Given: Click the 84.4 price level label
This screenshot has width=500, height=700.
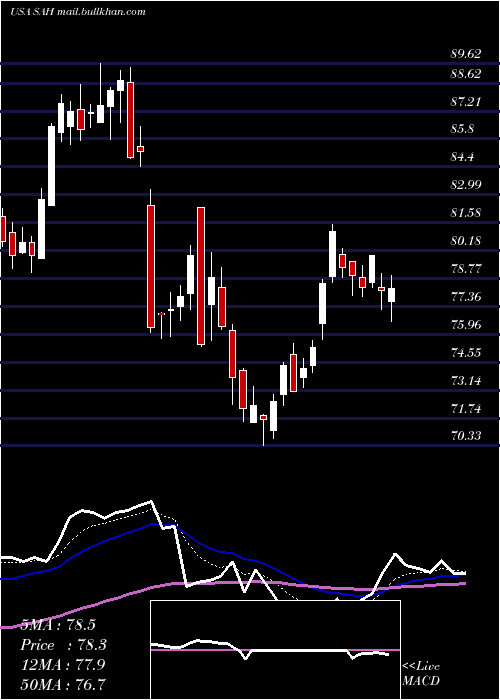Looking at the screenshot, I should pyautogui.click(x=463, y=157).
